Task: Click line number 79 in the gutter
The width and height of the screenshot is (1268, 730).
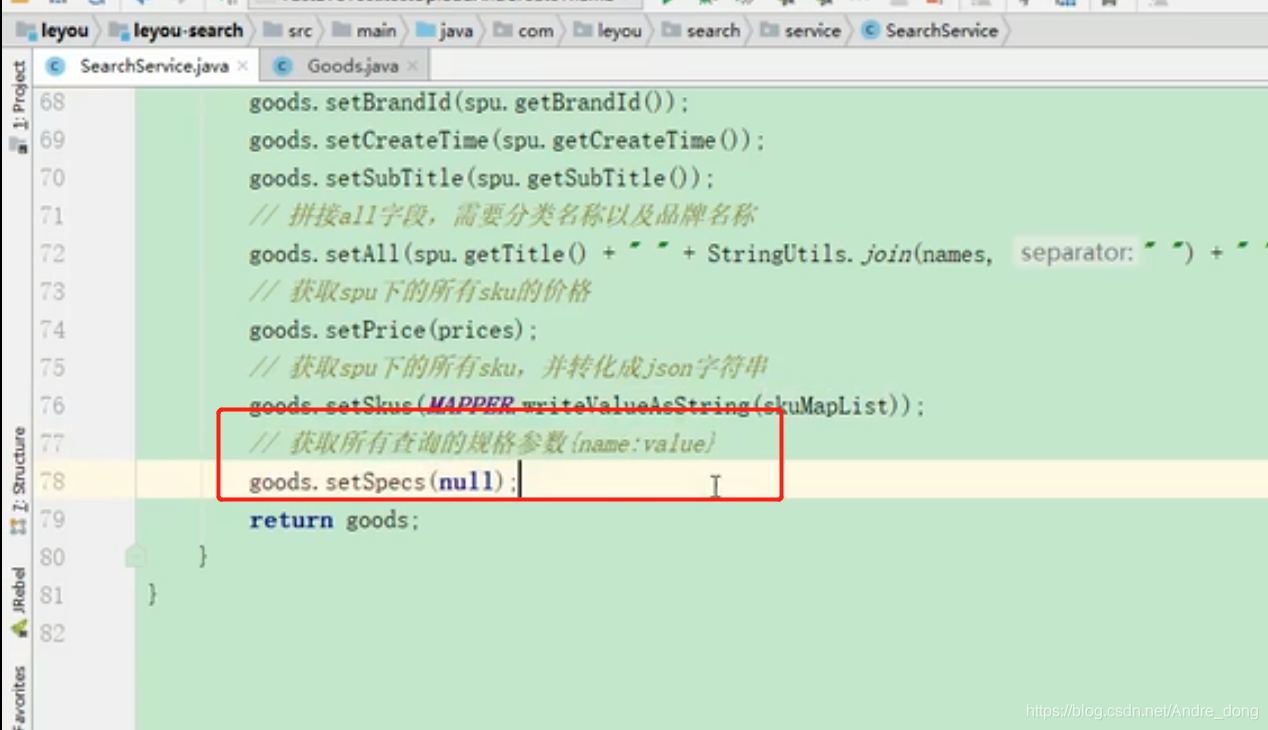Action: 52,520
